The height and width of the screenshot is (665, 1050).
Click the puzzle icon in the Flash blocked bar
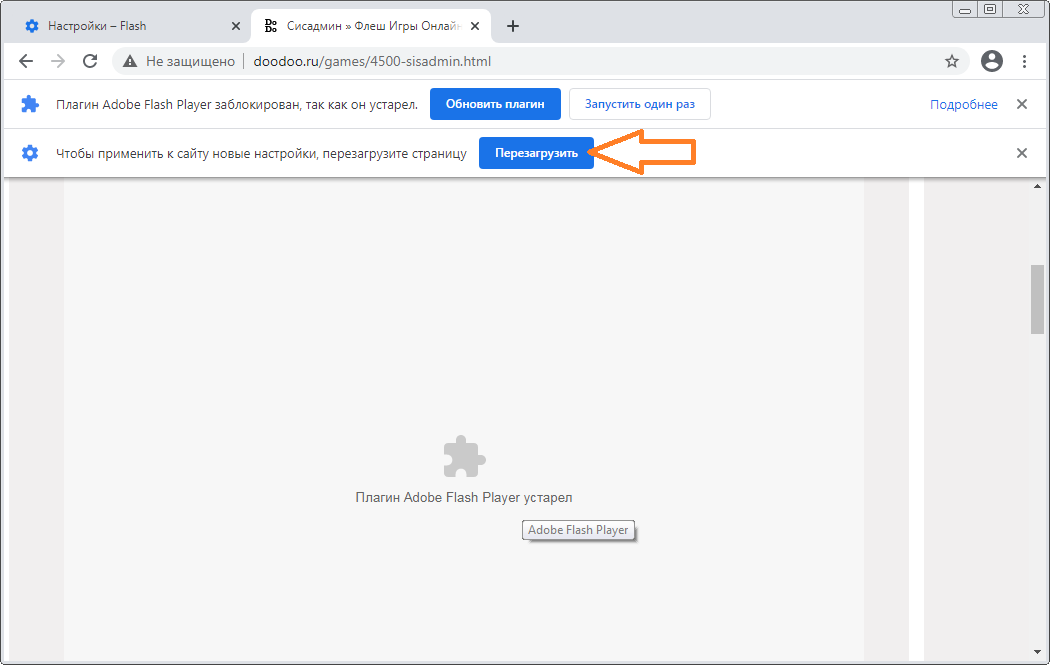pos(30,104)
